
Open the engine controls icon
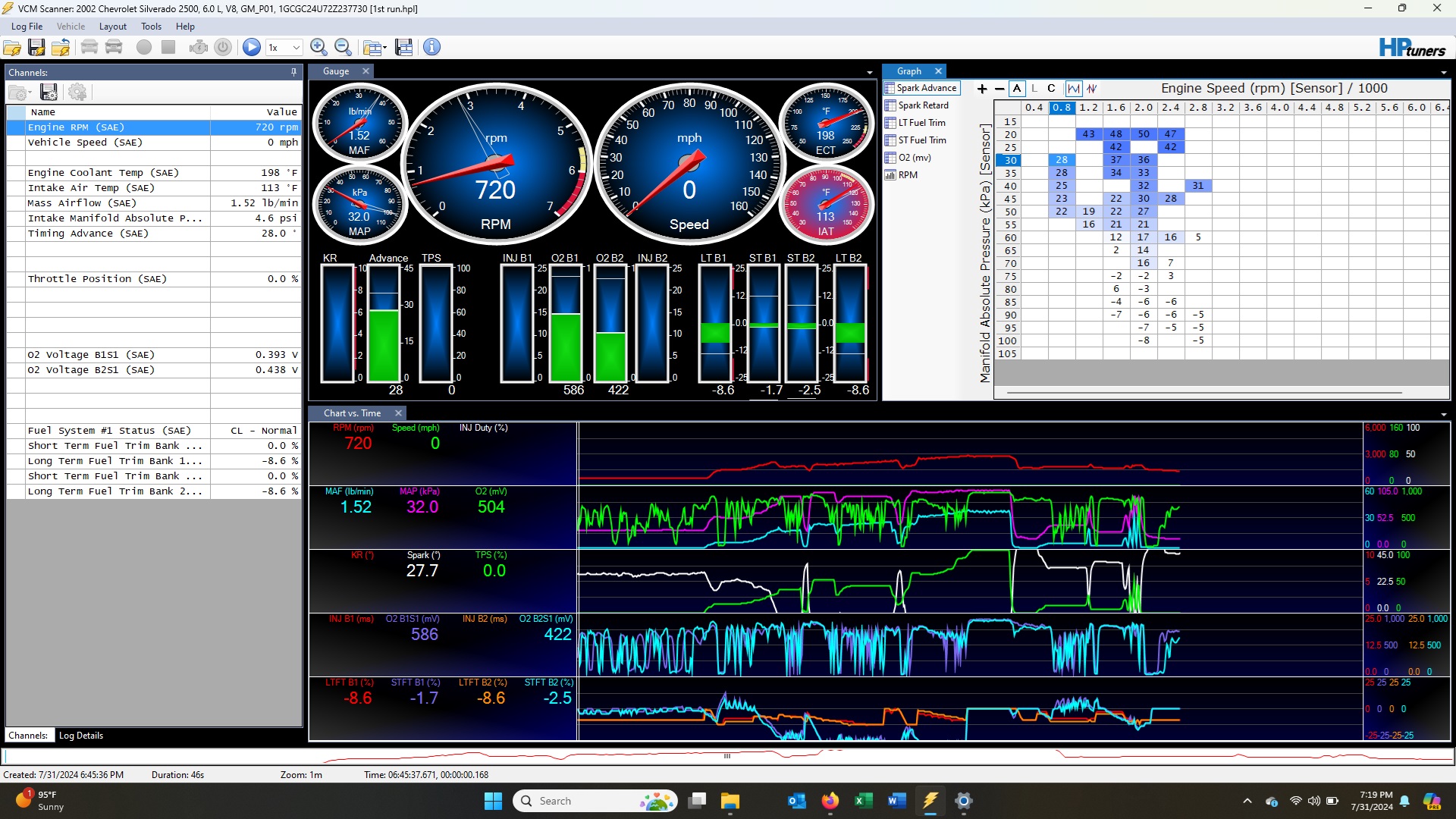tap(199, 48)
